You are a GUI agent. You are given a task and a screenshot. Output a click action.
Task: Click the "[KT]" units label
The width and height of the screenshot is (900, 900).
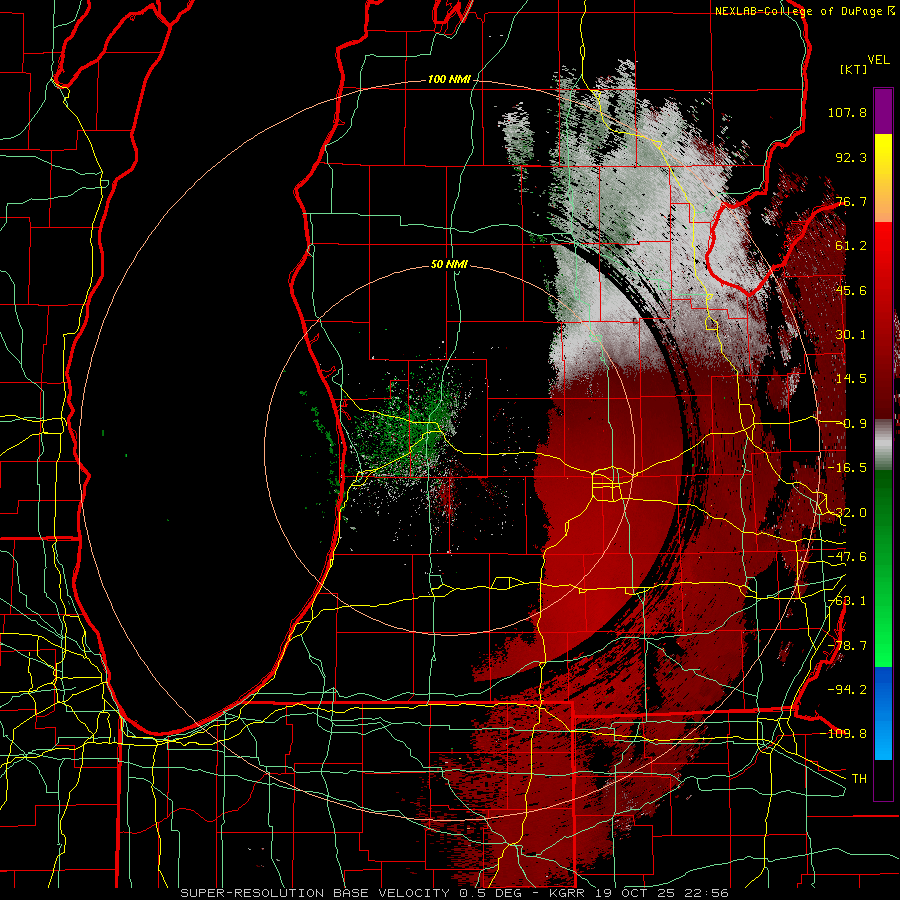pos(854,69)
